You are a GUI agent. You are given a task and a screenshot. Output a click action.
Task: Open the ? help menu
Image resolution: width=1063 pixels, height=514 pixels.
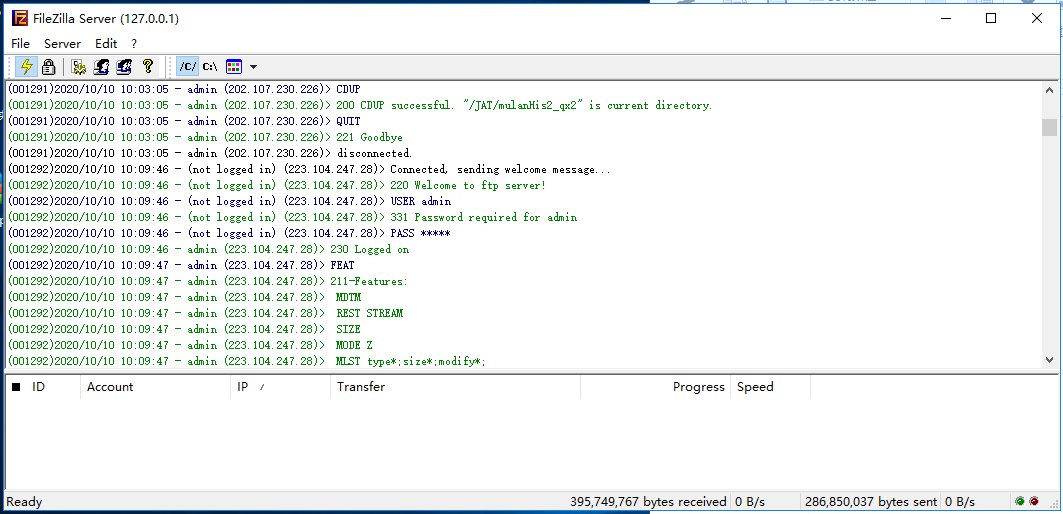click(x=134, y=43)
